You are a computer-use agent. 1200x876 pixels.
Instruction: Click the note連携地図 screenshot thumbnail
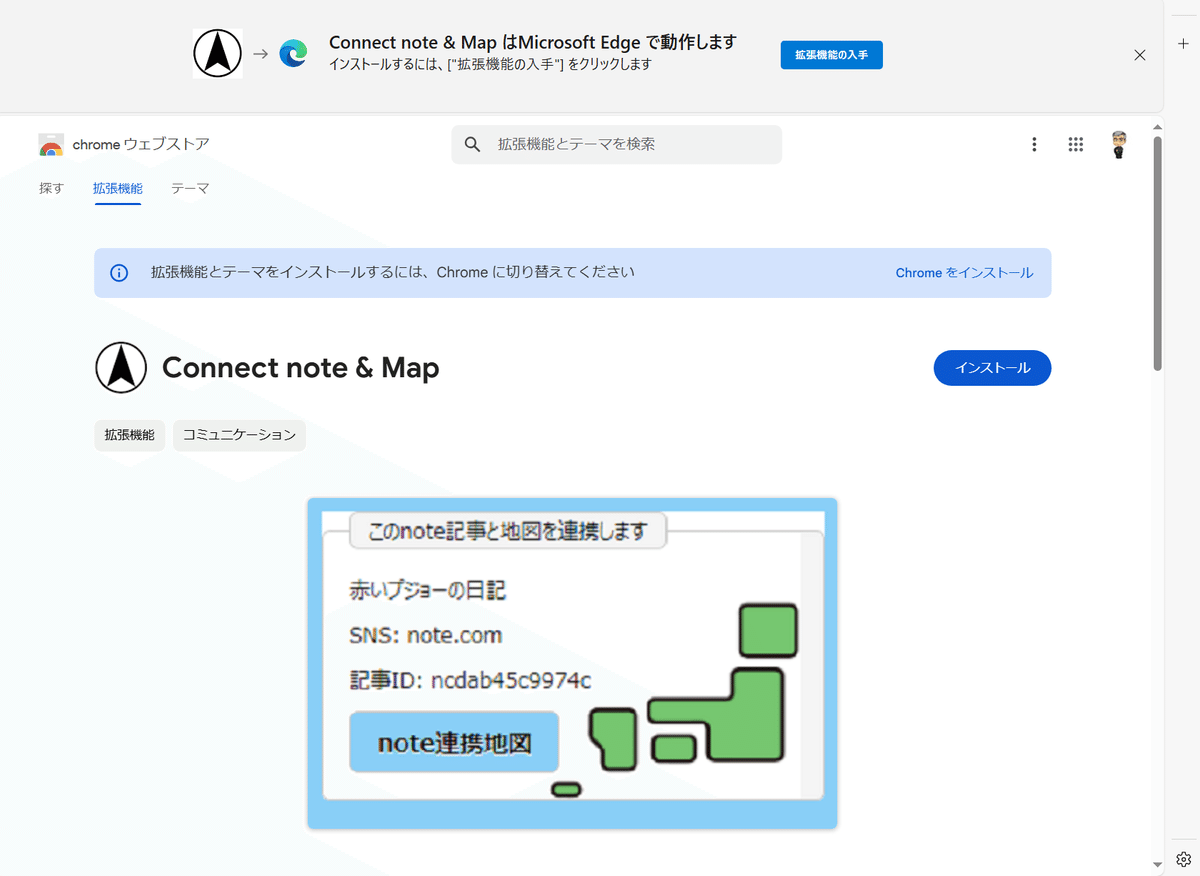572,663
